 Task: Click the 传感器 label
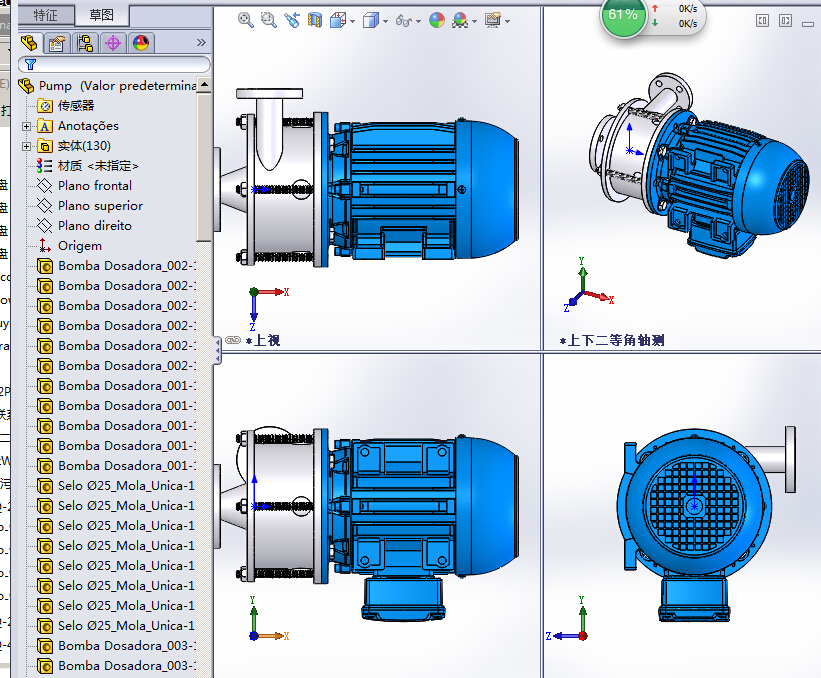(x=76, y=106)
